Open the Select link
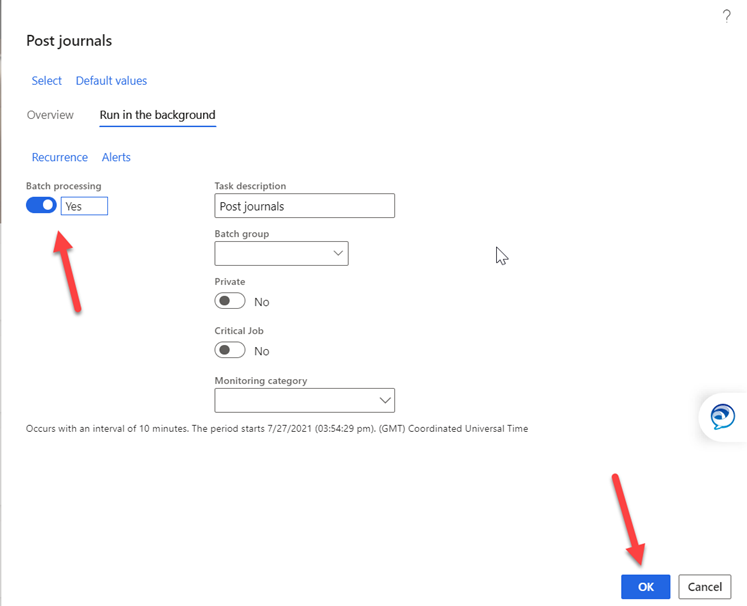This screenshot has height=606, width=747. pos(47,81)
